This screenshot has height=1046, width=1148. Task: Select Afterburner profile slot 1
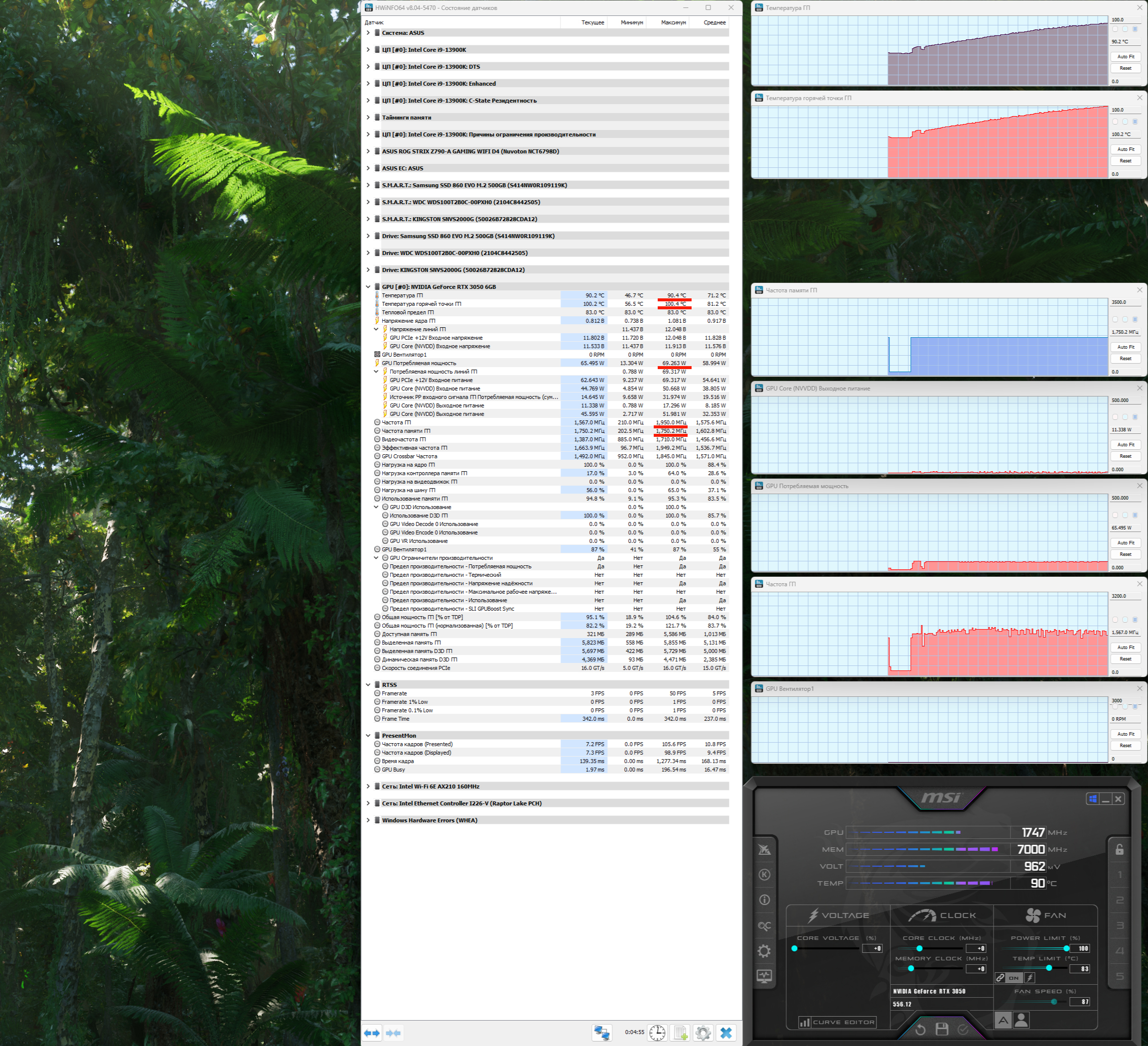pos(1120,875)
